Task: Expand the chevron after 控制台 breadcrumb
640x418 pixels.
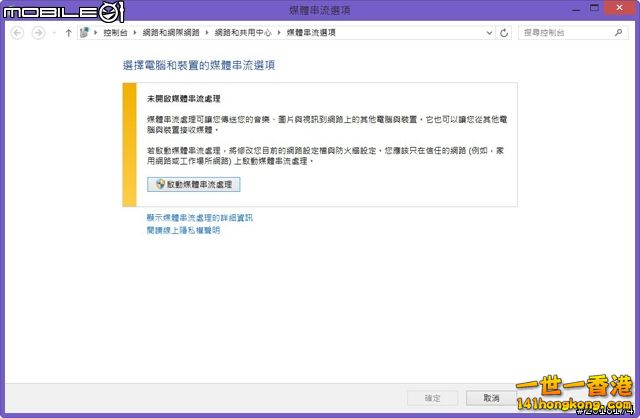Action: point(136,33)
